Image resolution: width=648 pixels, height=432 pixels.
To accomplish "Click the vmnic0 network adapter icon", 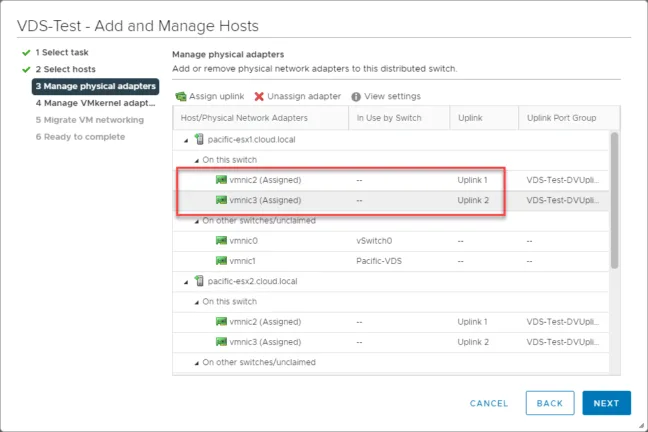I will pyautogui.click(x=222, y=241).
